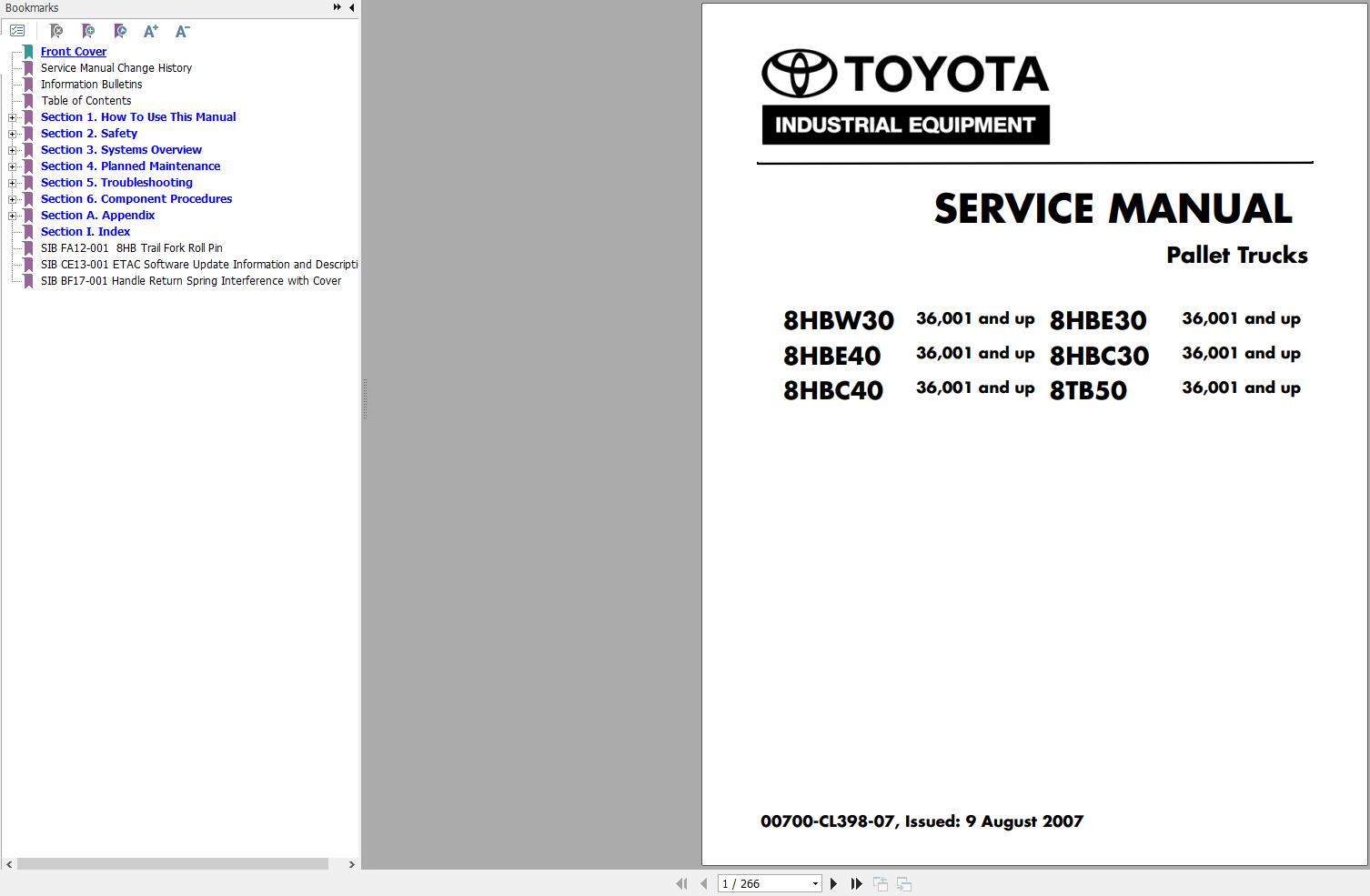Open the Front Cover bookmark
The width and height of the screenshot is (1370, 896).
click(74, 52)
